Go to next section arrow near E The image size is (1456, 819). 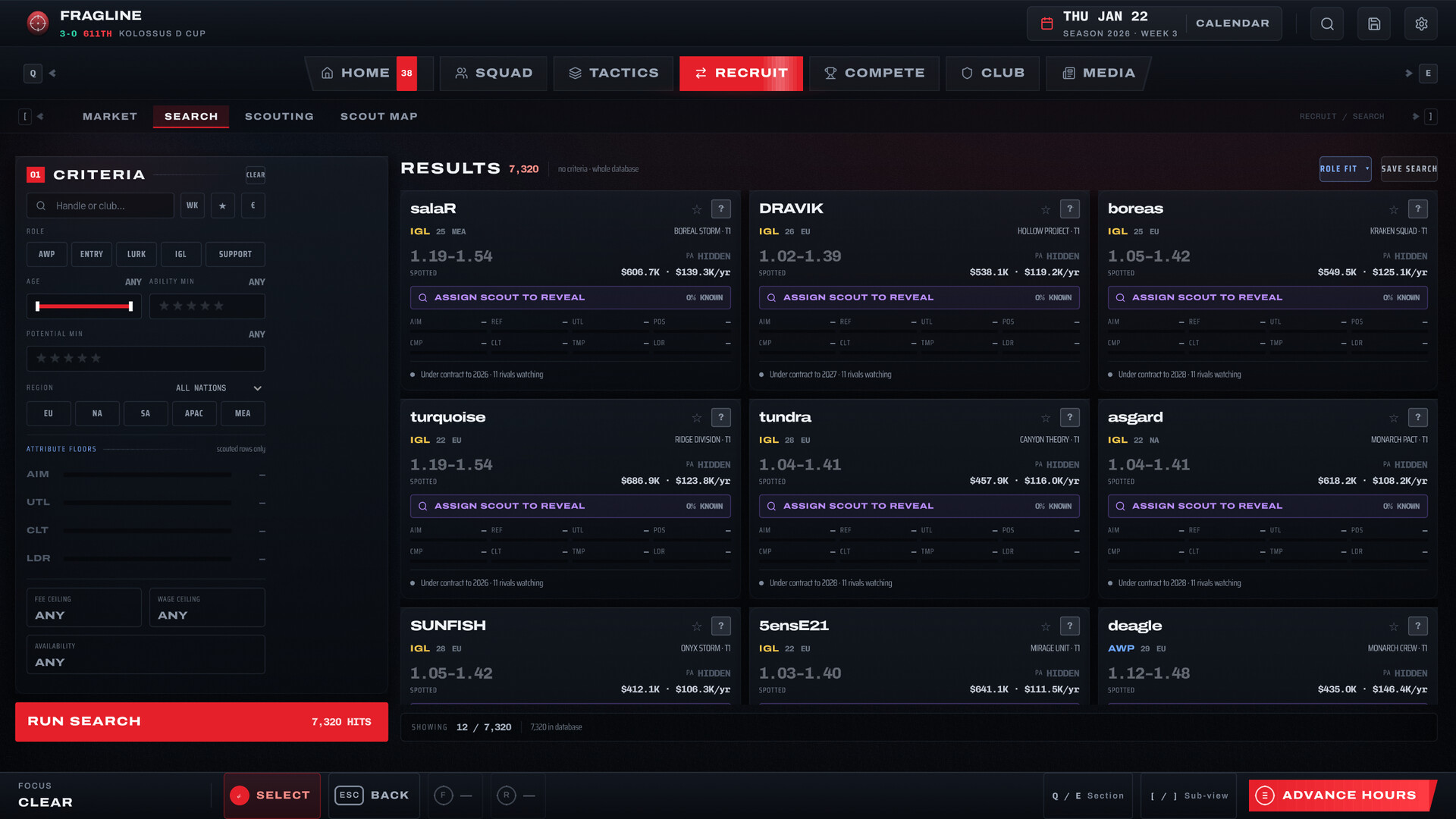(1408, 73)
